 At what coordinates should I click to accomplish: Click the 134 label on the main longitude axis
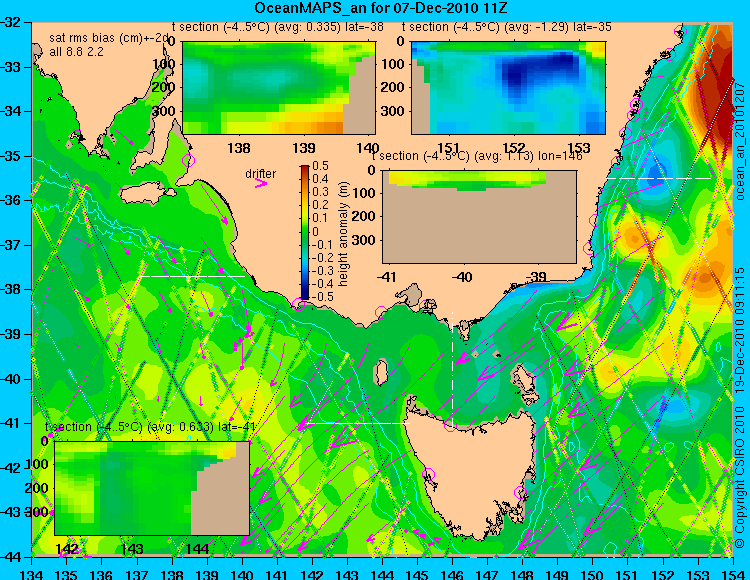coord(32,574)
